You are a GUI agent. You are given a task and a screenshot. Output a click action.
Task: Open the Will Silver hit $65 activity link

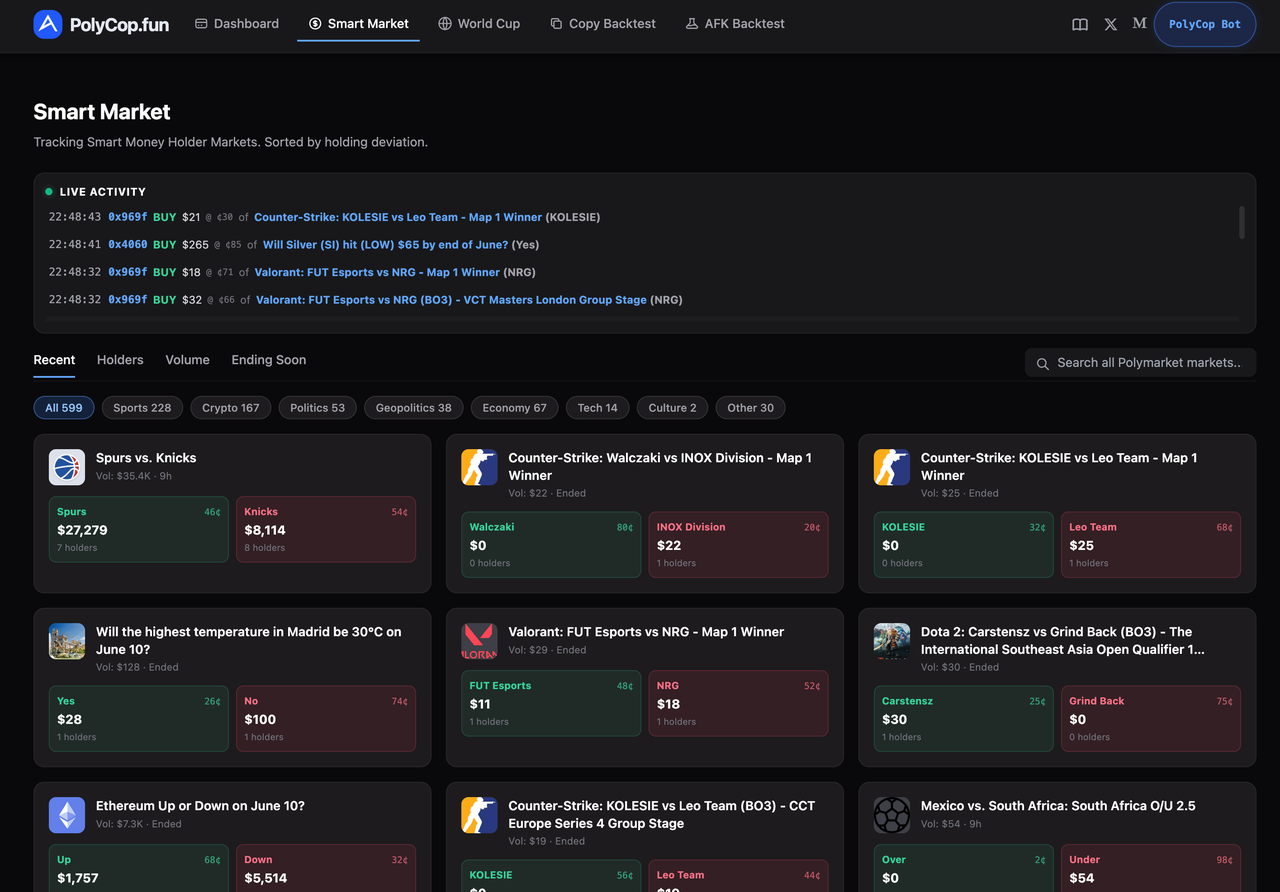point(385,245)
